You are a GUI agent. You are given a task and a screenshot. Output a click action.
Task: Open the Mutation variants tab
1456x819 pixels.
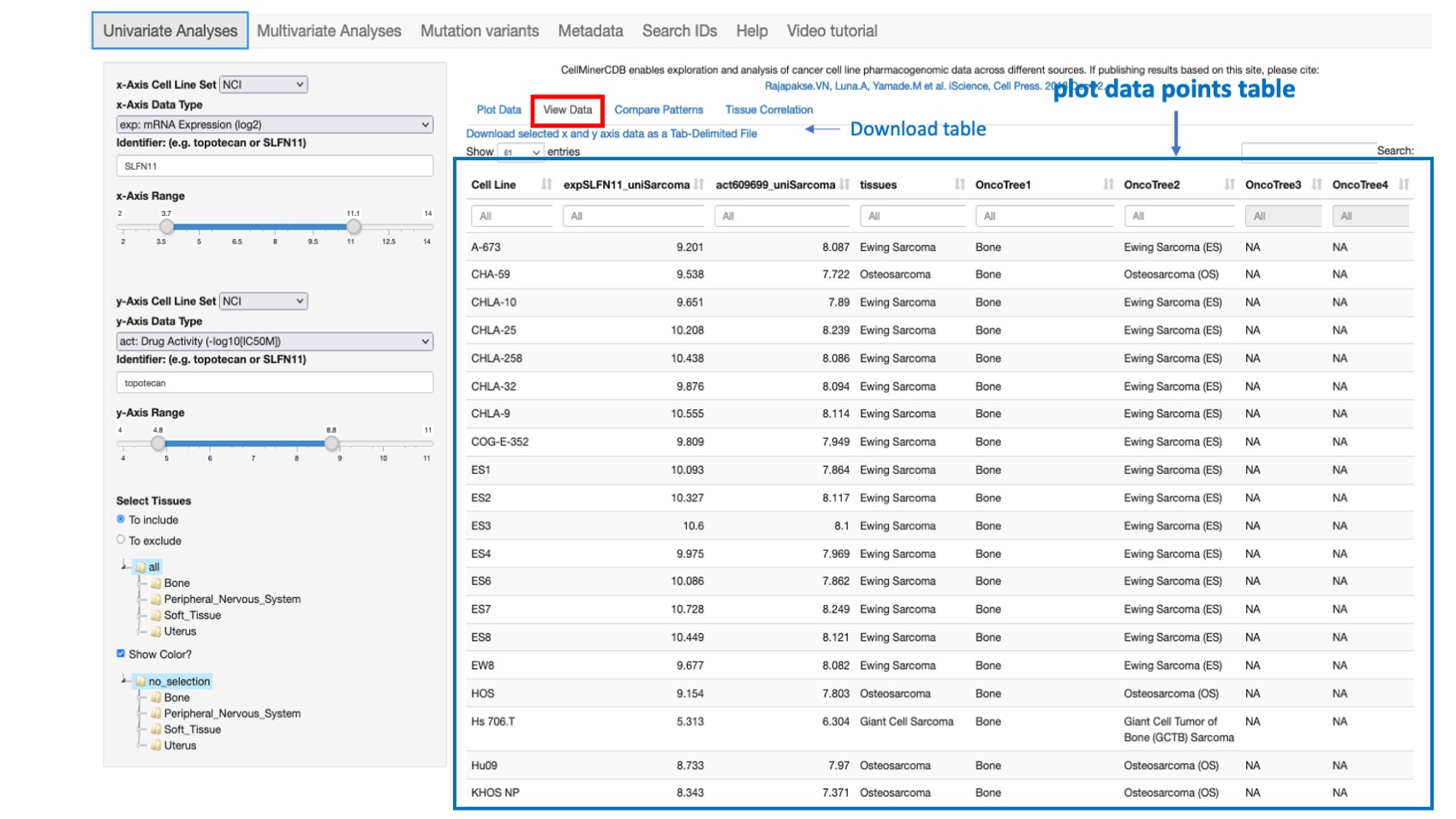[479, 30]
